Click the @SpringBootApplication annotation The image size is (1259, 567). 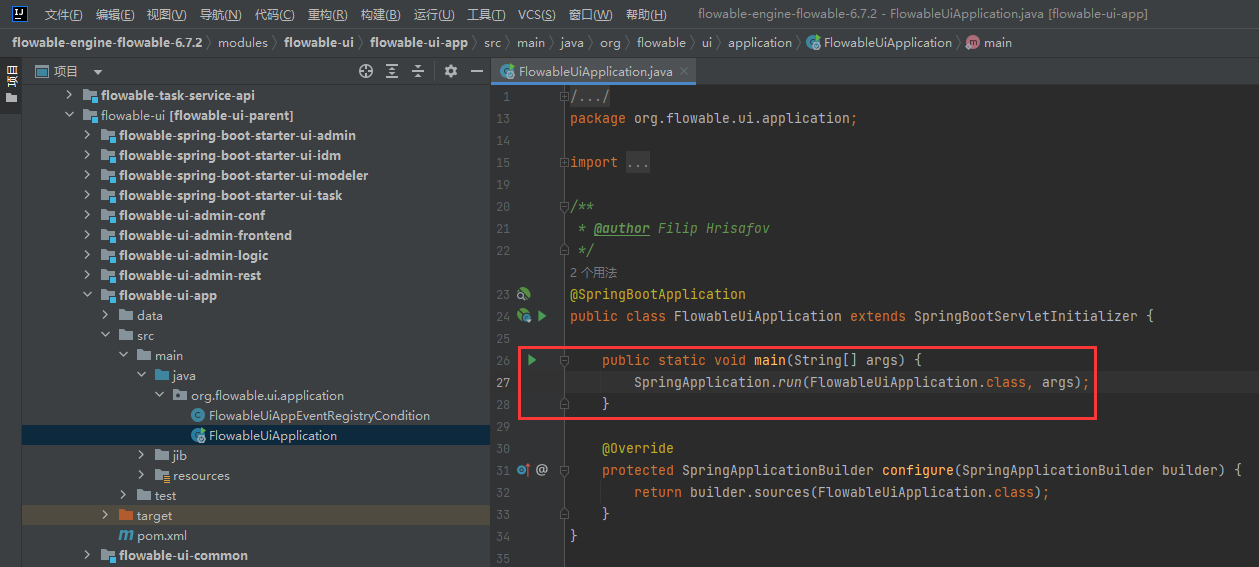[658, 294]
